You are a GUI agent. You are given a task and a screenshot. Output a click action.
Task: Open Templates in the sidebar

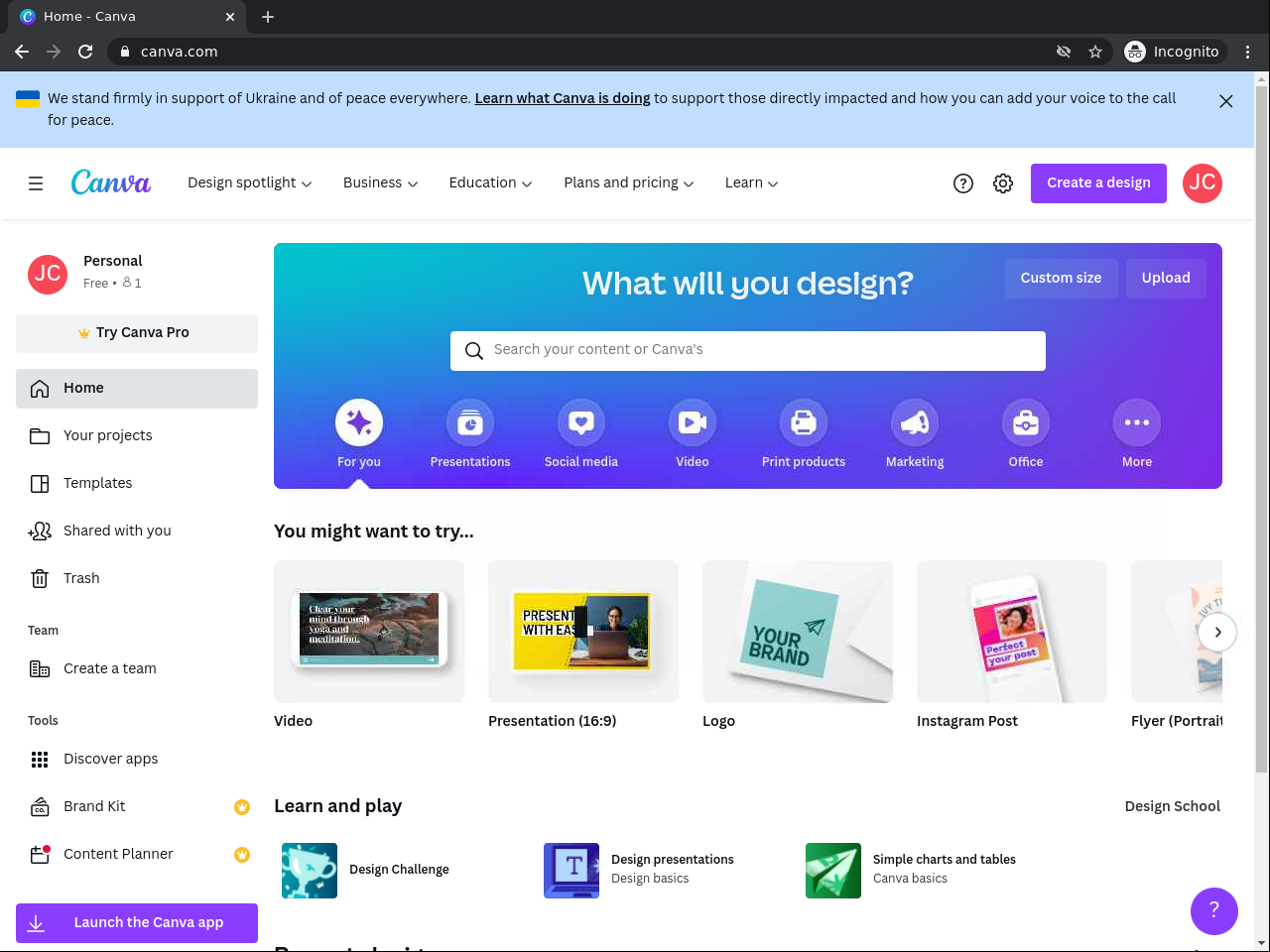[137, 484]
